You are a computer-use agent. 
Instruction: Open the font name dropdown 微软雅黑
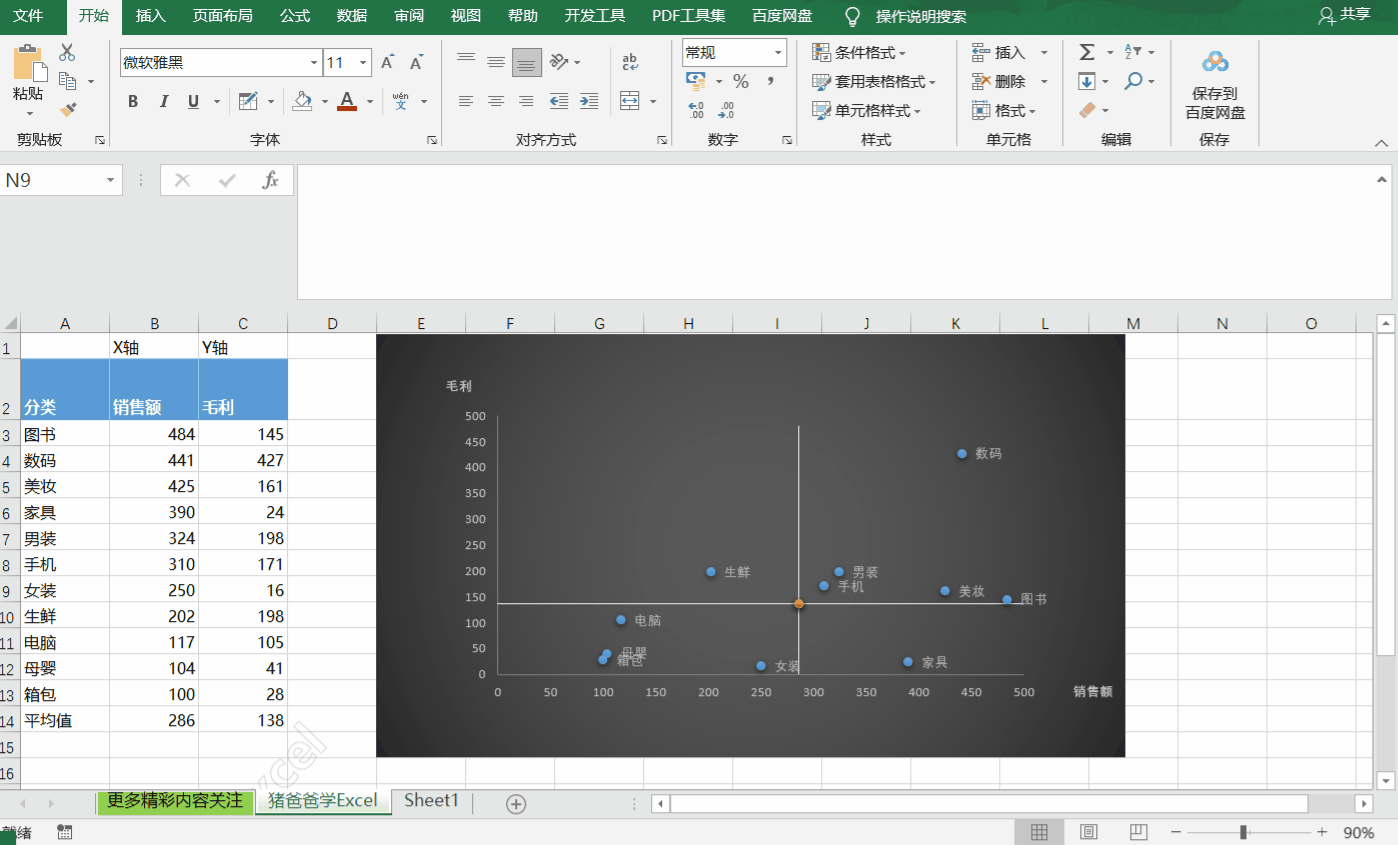pyautogui.click(x=314, y=63)
